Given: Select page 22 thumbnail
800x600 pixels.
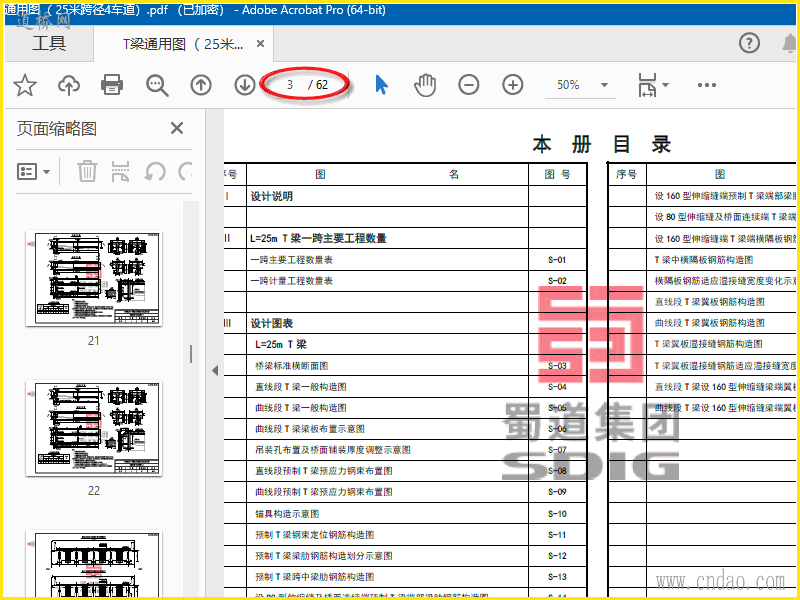Looking at the screenshot, I should 94,428.
